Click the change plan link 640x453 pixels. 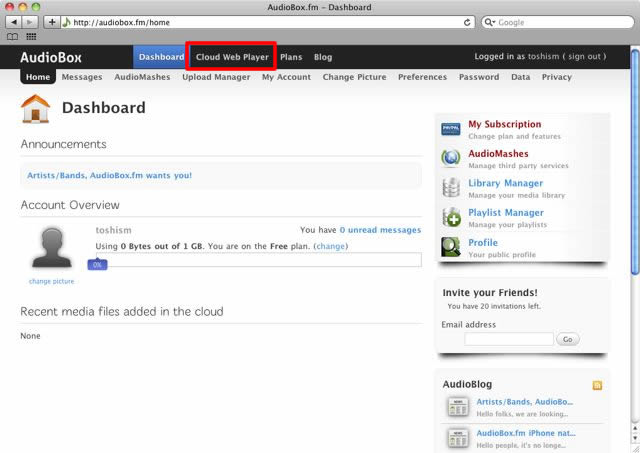331,246
